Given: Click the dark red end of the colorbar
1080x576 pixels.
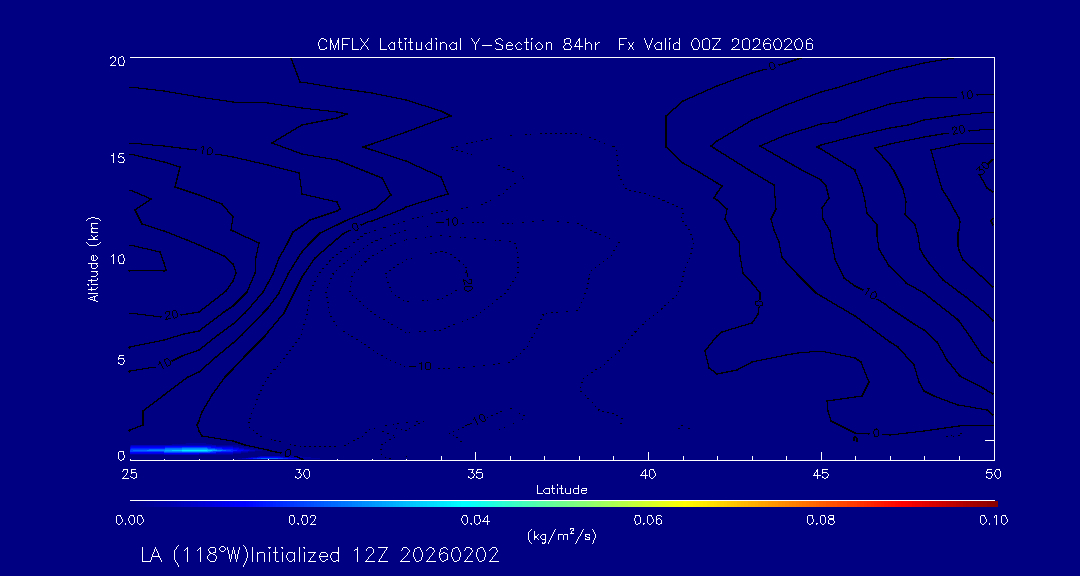Looking at the screenshot, I should (988, 504).
